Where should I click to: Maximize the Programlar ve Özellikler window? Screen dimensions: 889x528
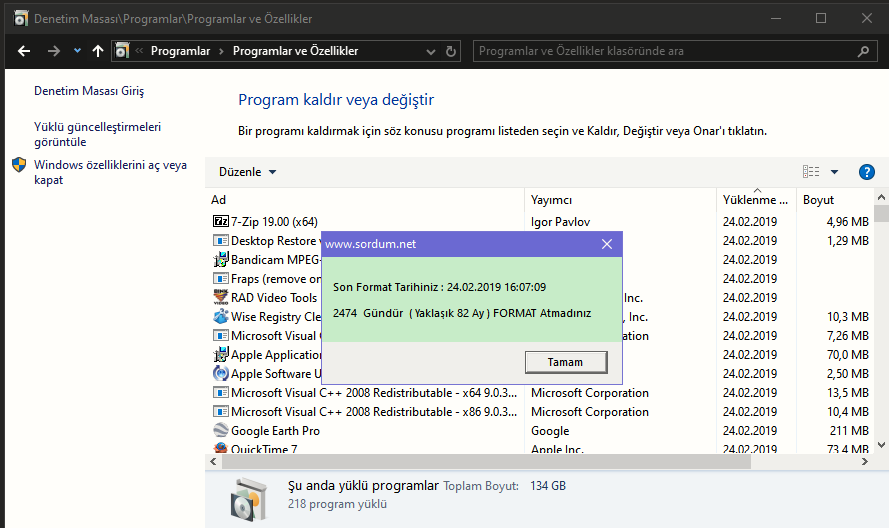coord(820,18)
